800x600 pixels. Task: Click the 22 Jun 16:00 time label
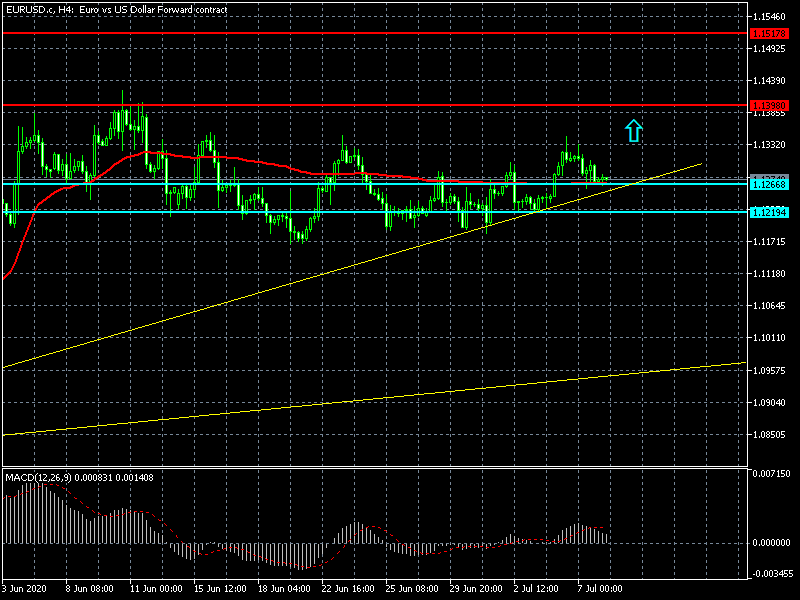tap(347, 590)
